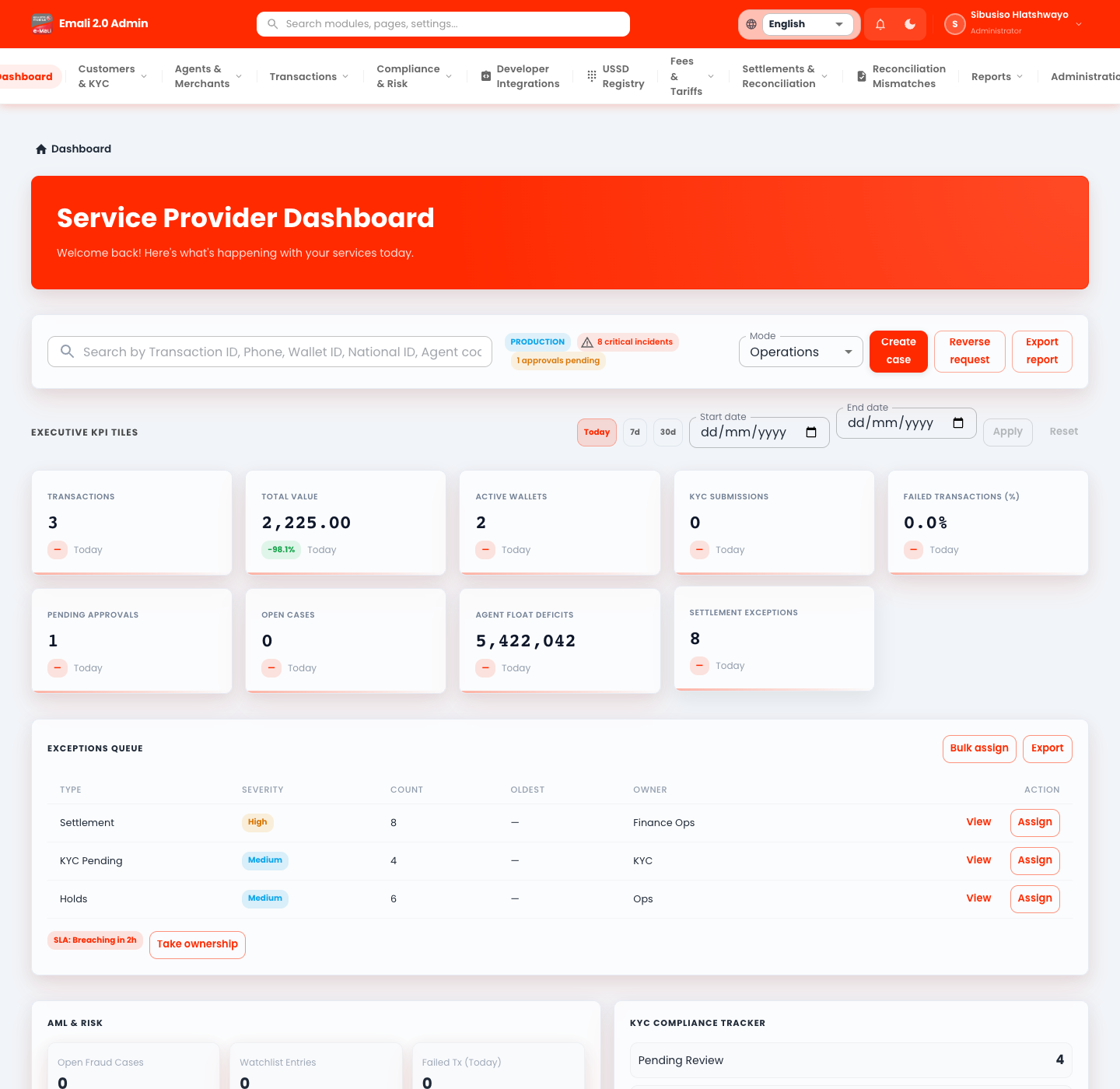This screenshot has height=1089, width=1120.
Task: Expand the Reports menu
Action: (x=997, y=76)
